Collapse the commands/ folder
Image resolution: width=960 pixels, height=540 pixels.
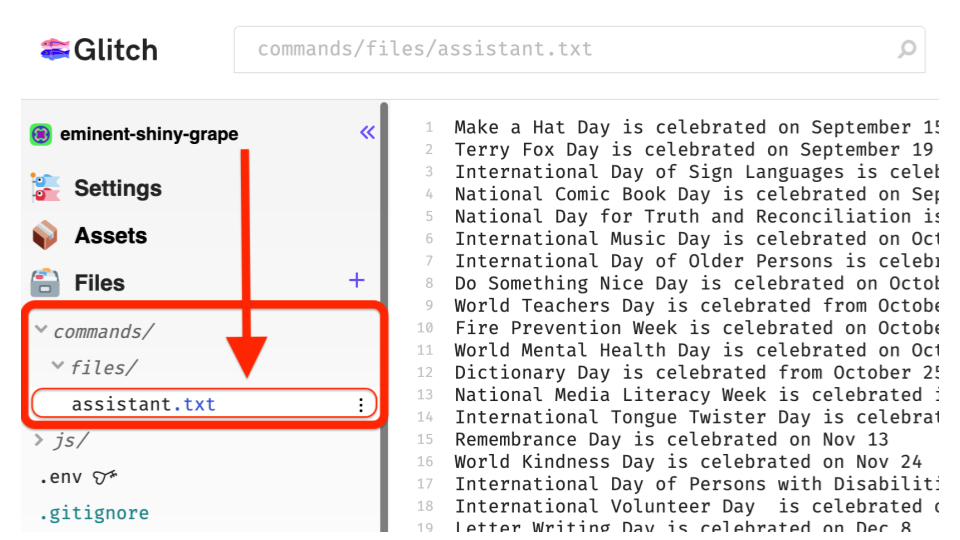click(x=41, y=329)
